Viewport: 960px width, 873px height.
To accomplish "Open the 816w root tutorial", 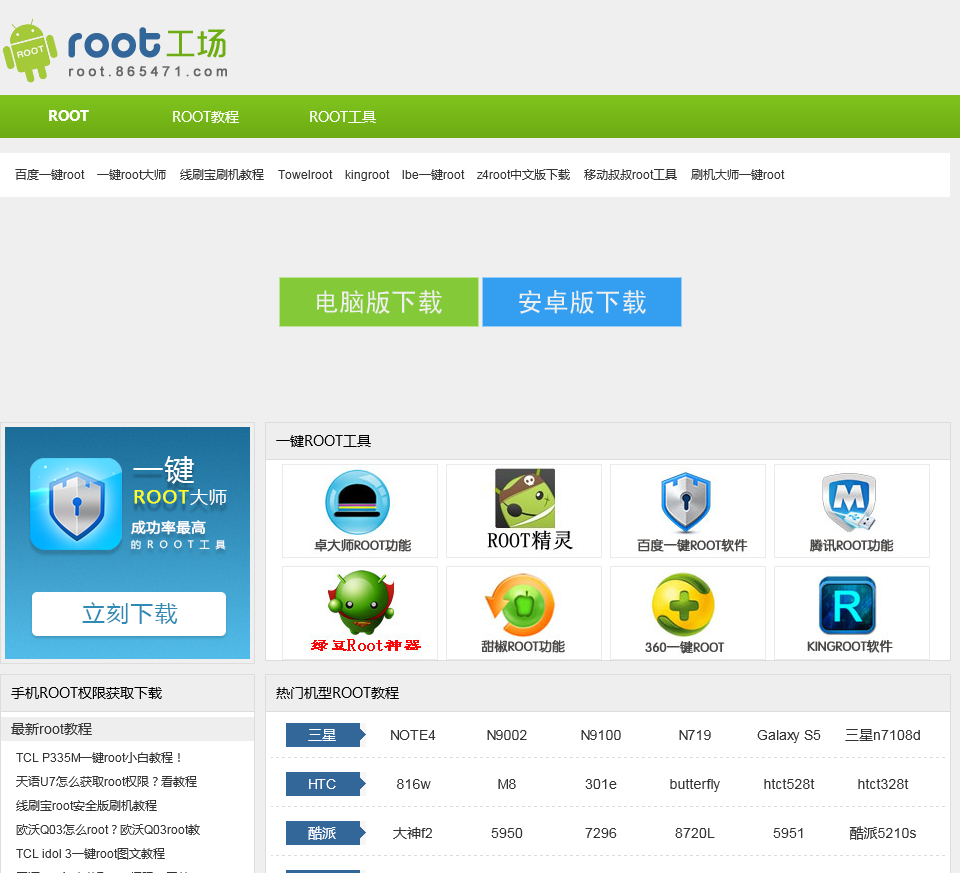I will pyautogui.click(x=413, y=784).
